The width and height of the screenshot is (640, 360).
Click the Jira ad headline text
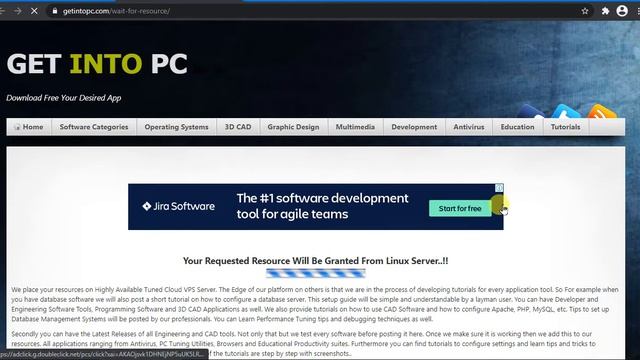(322, 206)
